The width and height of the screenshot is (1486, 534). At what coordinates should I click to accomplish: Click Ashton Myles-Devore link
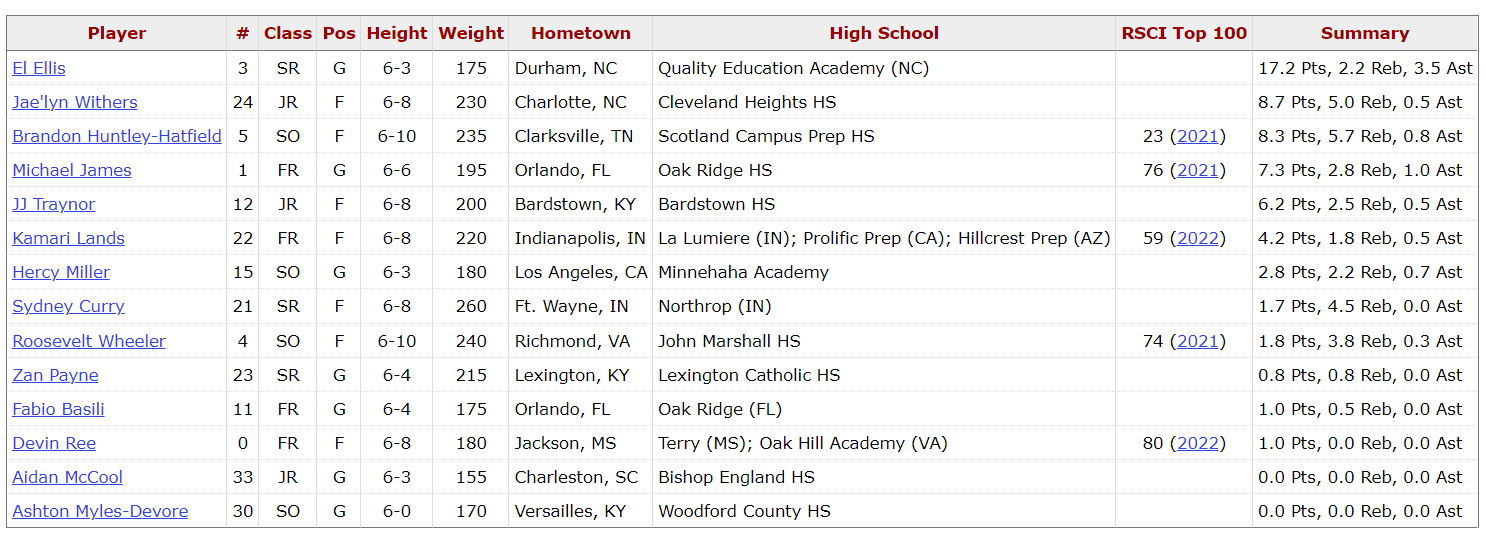click(x=100, y=511)
